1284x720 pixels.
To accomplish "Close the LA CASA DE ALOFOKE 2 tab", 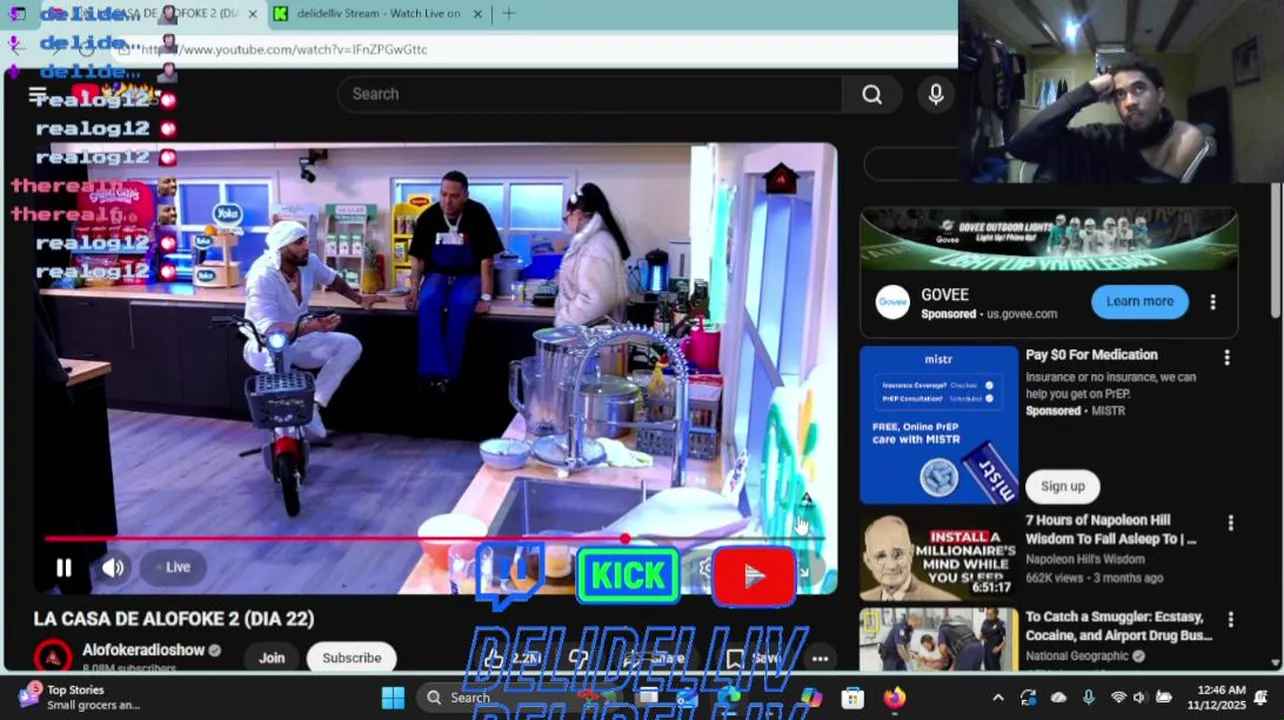I will [253, 14].
